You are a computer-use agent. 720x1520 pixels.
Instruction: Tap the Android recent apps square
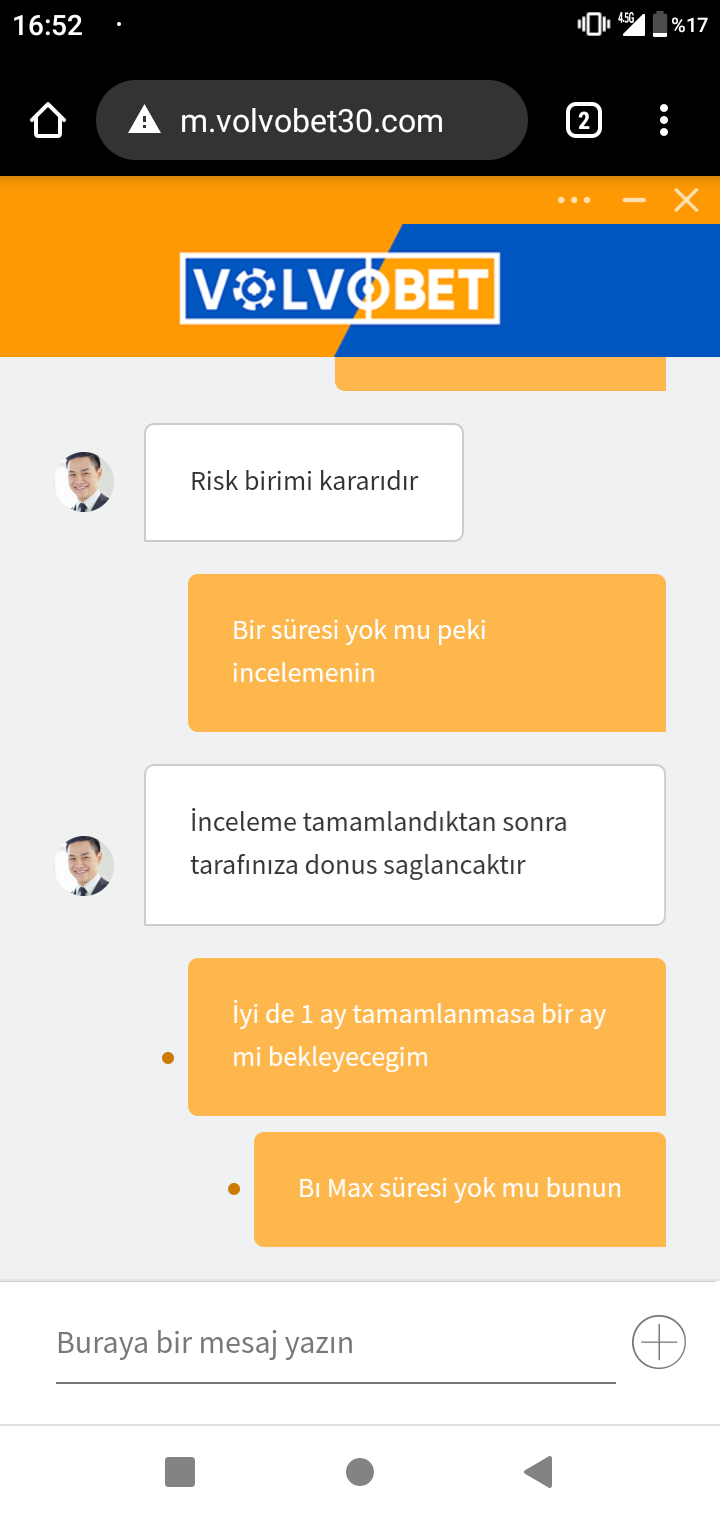(180, 1472)
